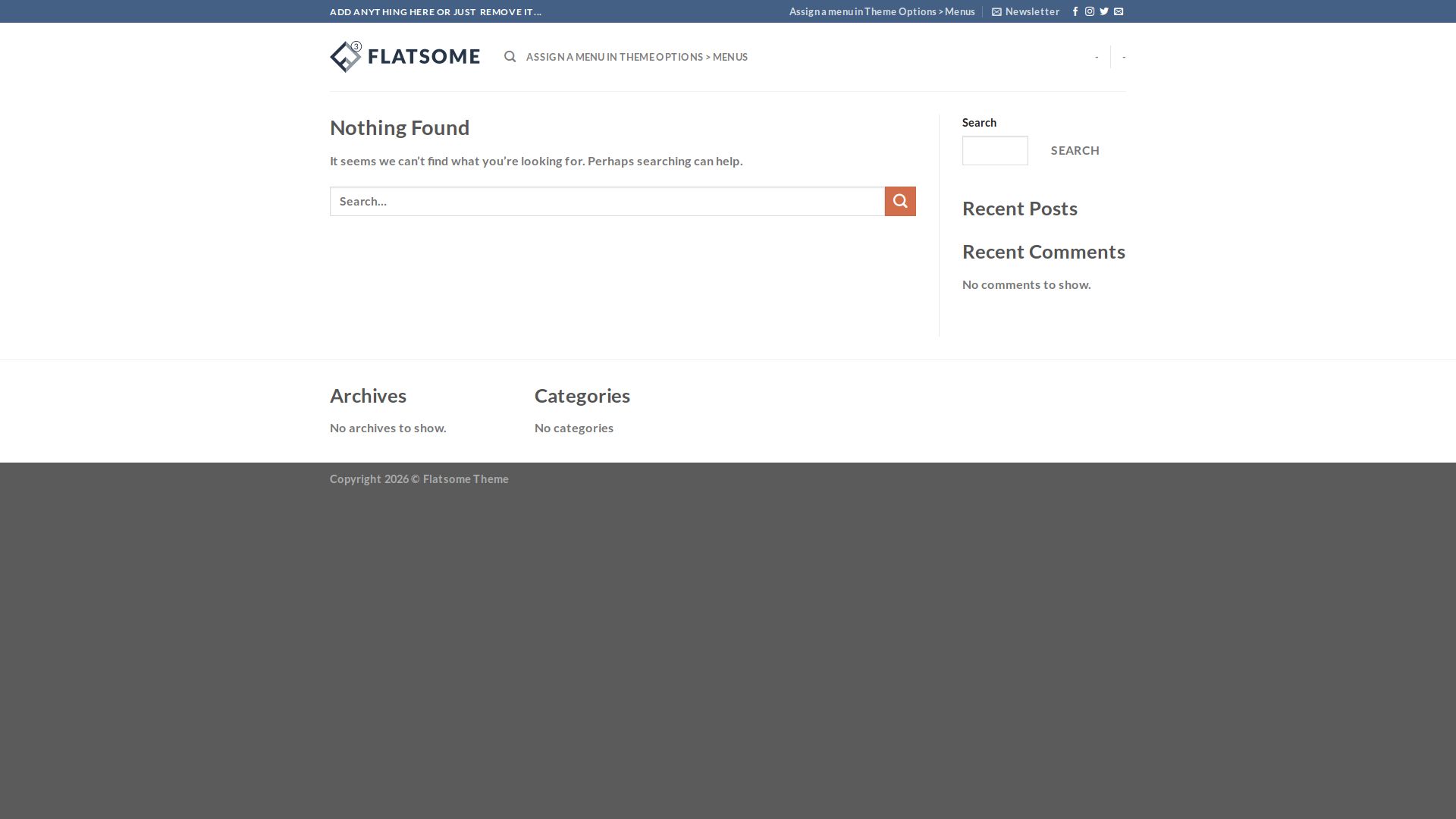Click the magnifier icon in header navigation
1456x819 pixels.
(x=510, y=57)
